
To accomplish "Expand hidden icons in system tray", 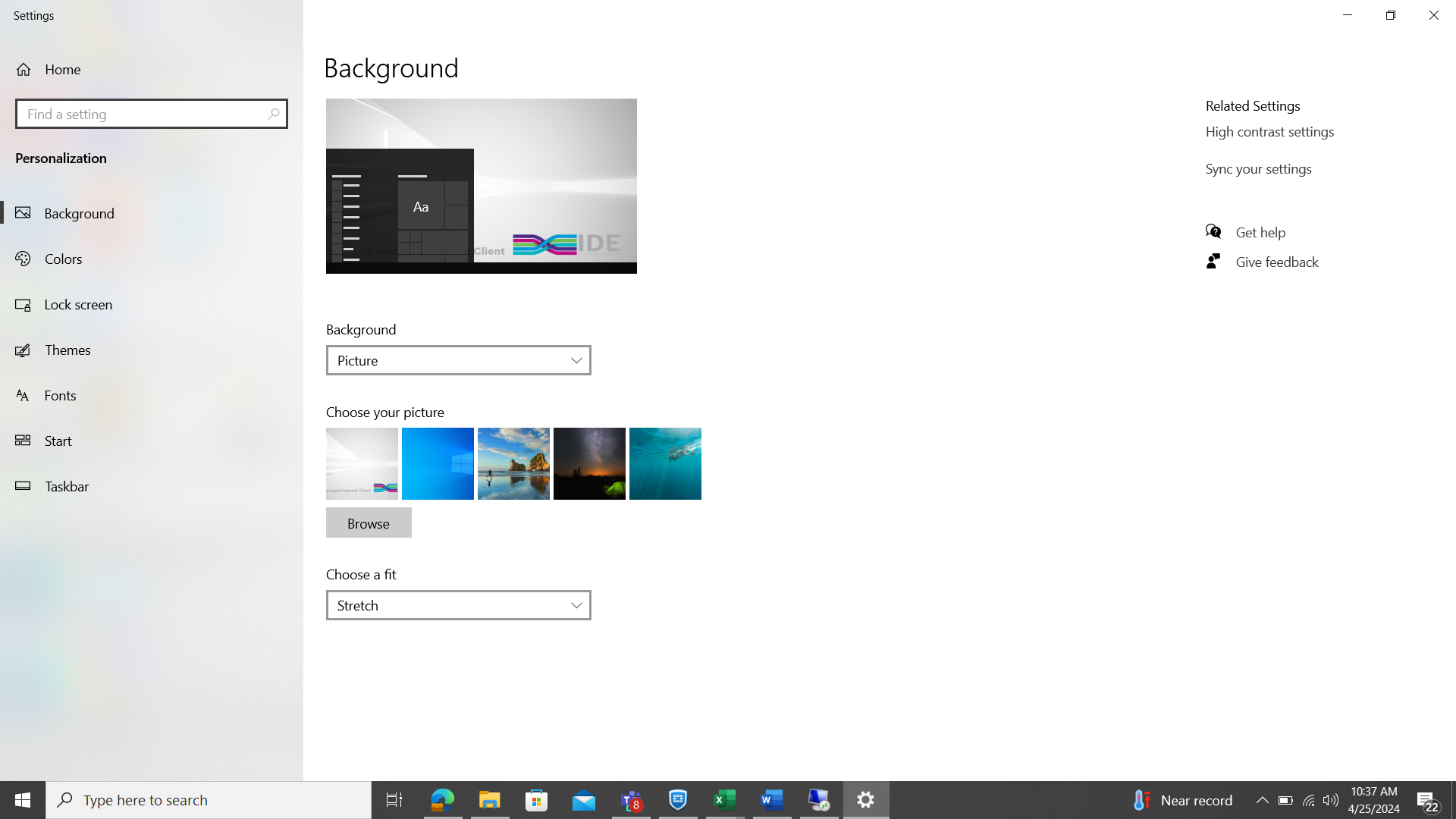I will [x=1262, y=800].
